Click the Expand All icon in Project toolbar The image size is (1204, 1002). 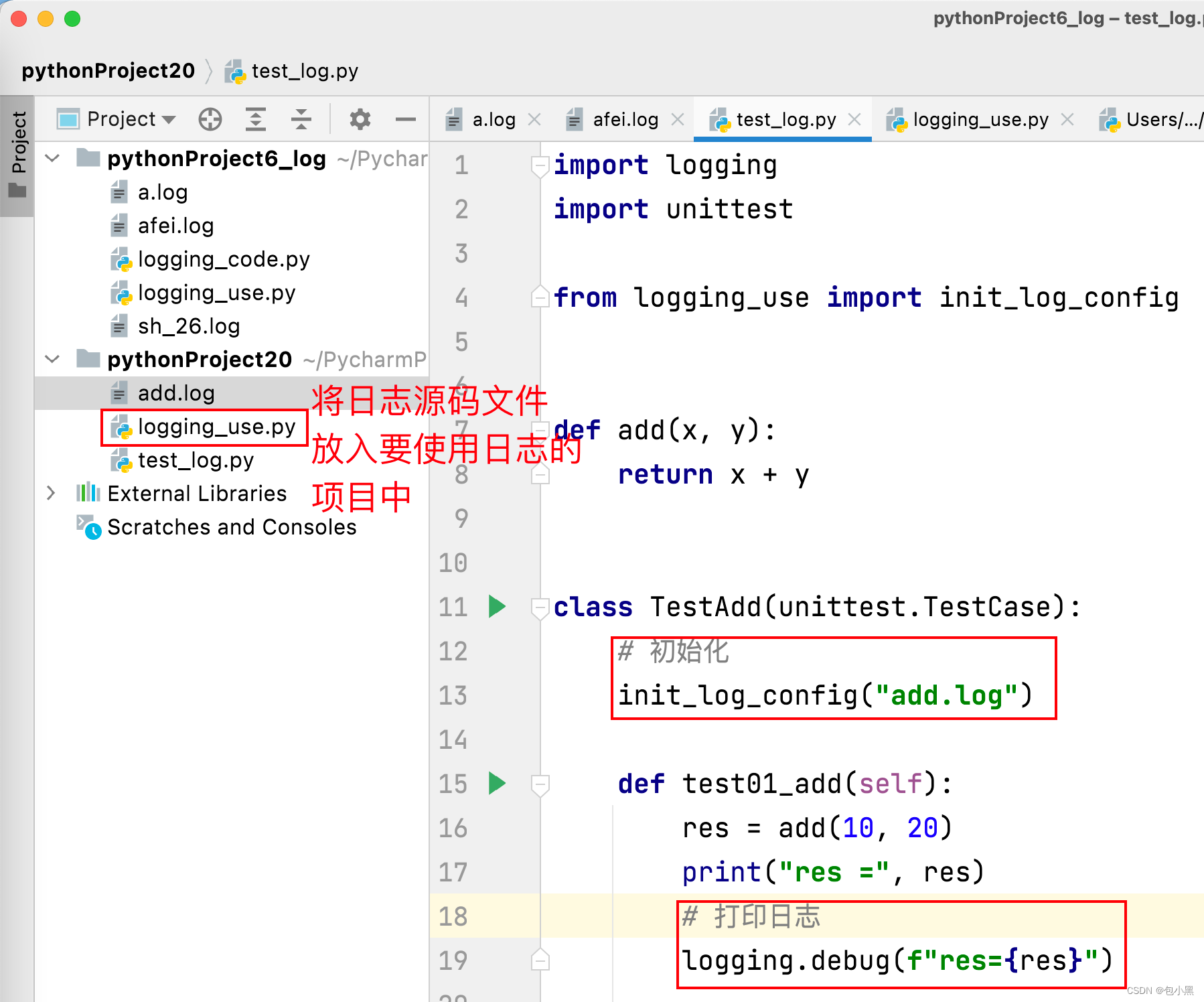pos(256,119)
